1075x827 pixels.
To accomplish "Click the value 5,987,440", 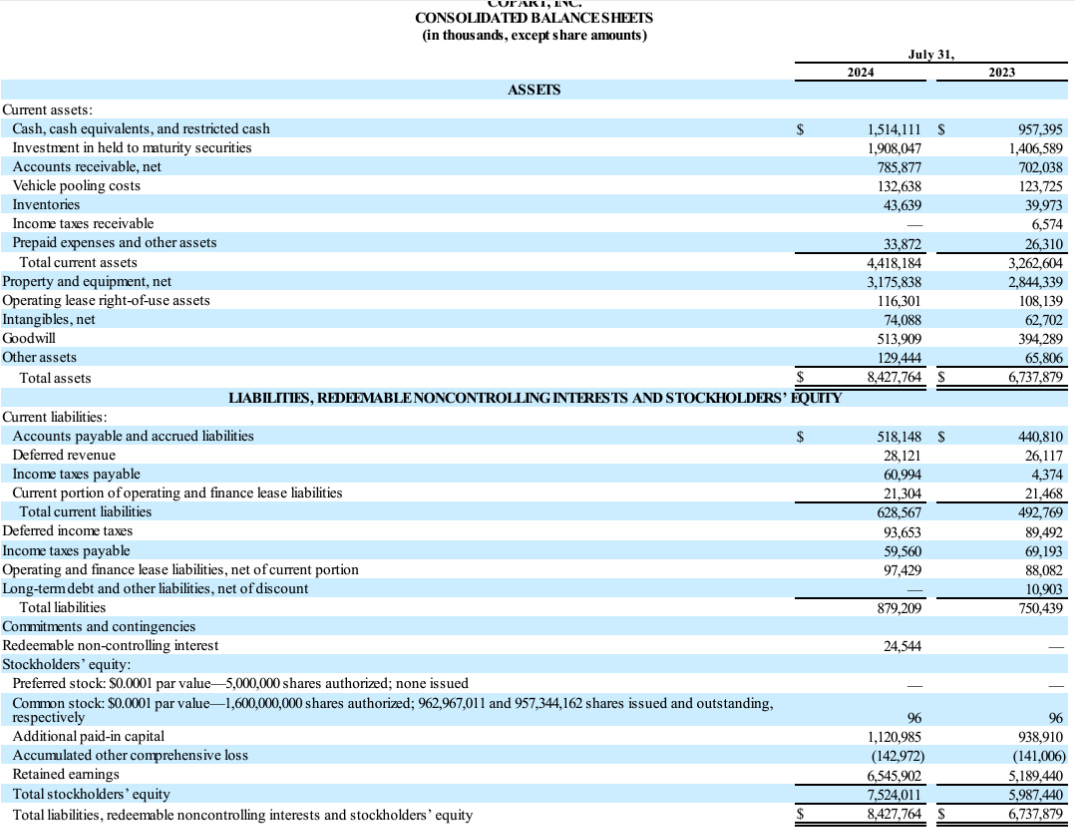I will pos(1035,795).
